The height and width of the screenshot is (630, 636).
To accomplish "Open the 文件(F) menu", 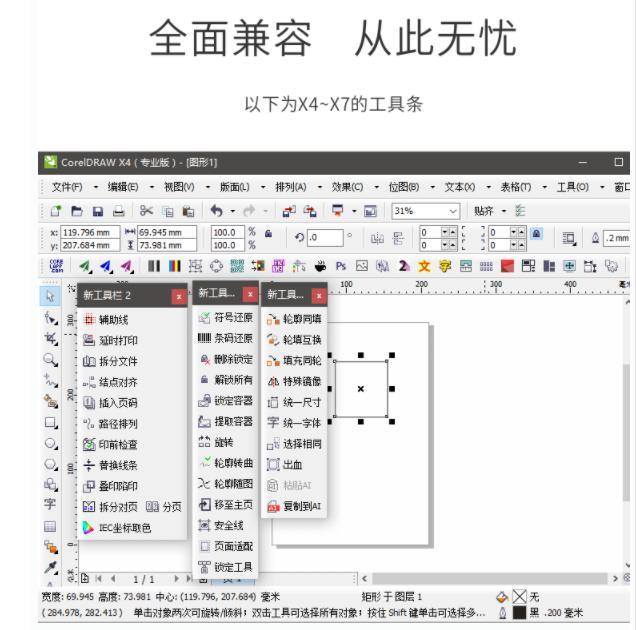I will (x=67, y=187).
